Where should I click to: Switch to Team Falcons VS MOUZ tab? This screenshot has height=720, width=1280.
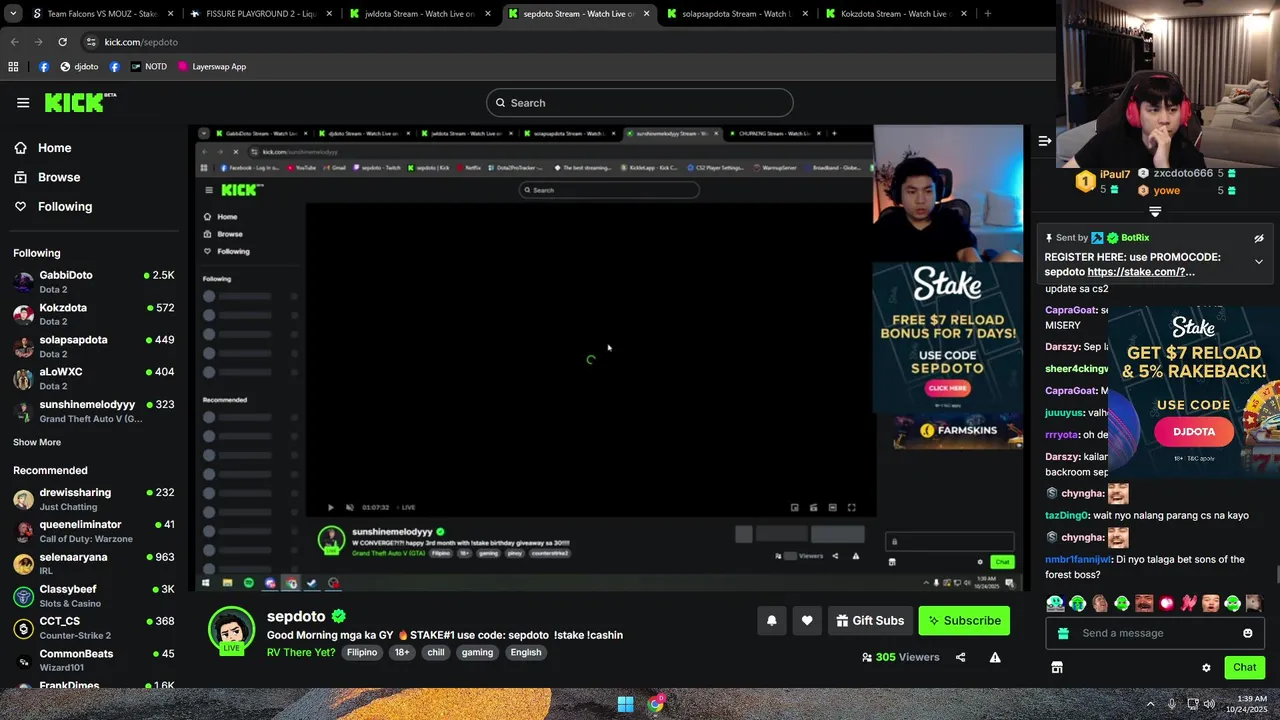102,14
